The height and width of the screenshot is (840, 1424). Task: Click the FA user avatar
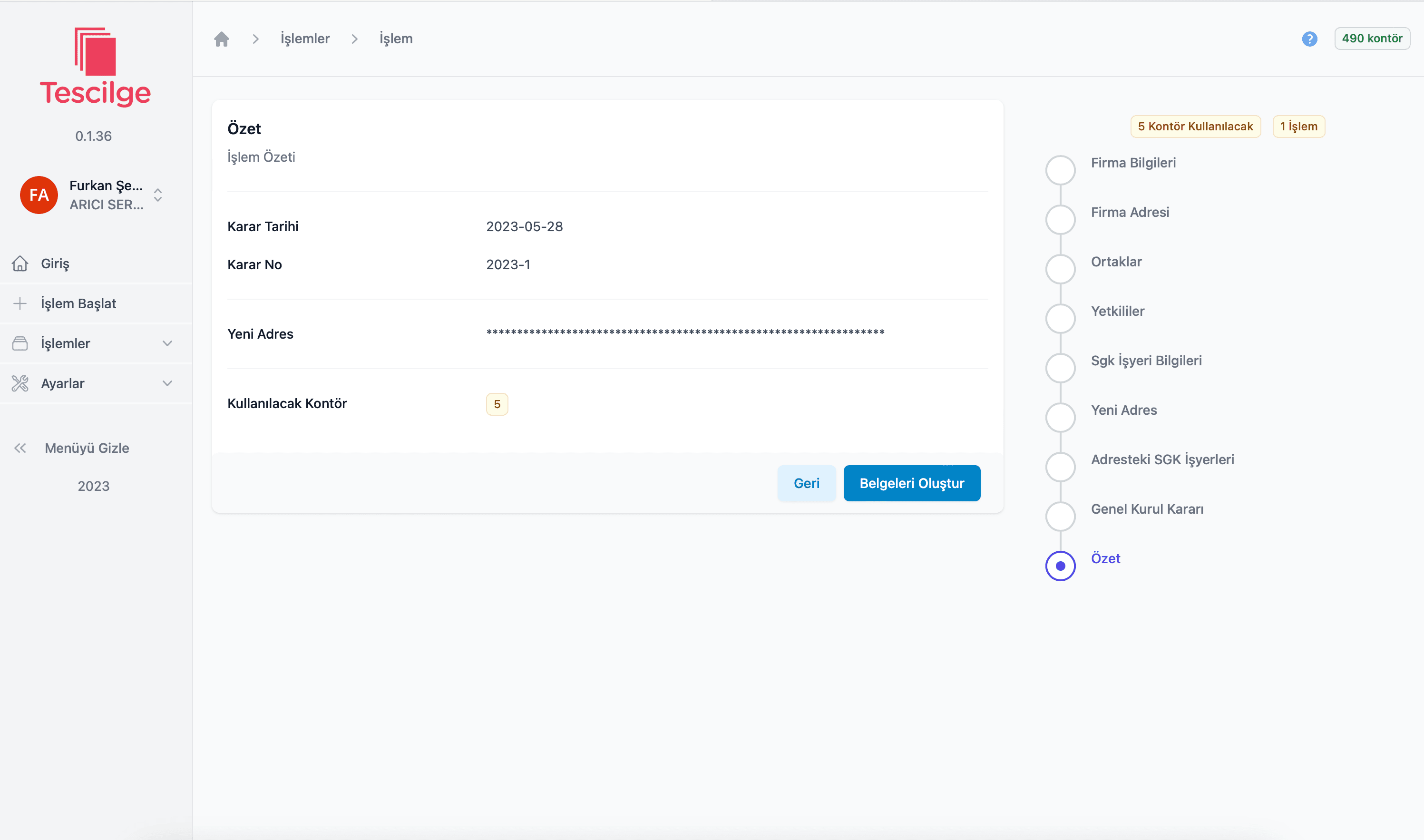click(39, 195)
